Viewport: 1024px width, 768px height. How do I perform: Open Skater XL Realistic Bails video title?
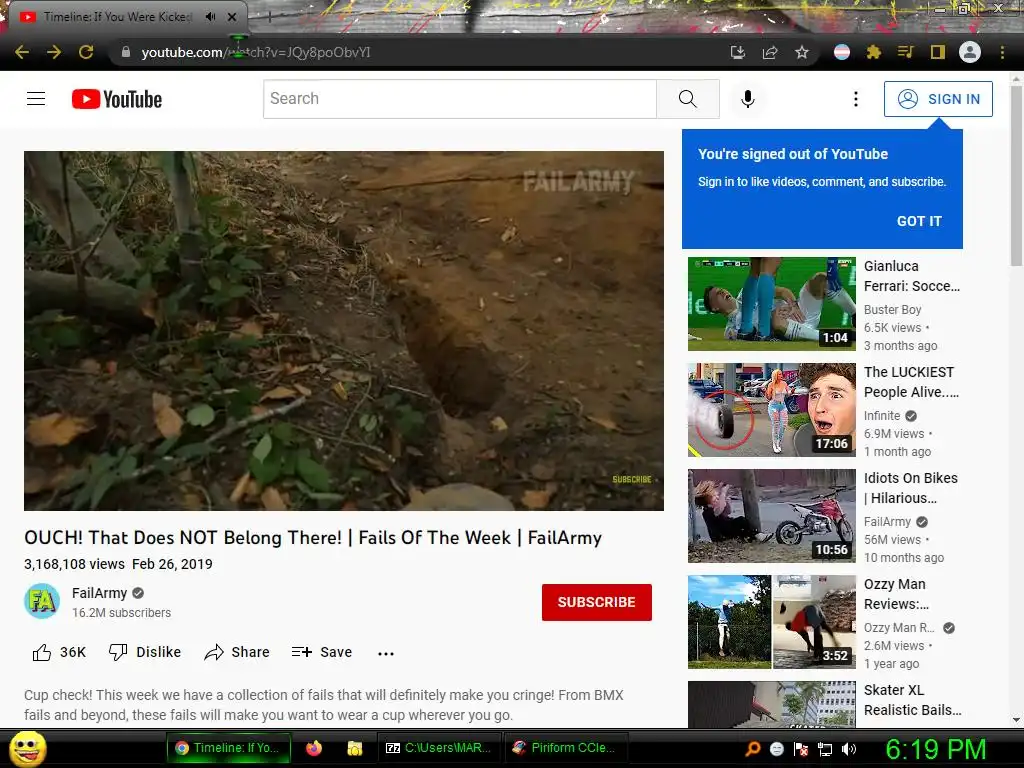912,700
